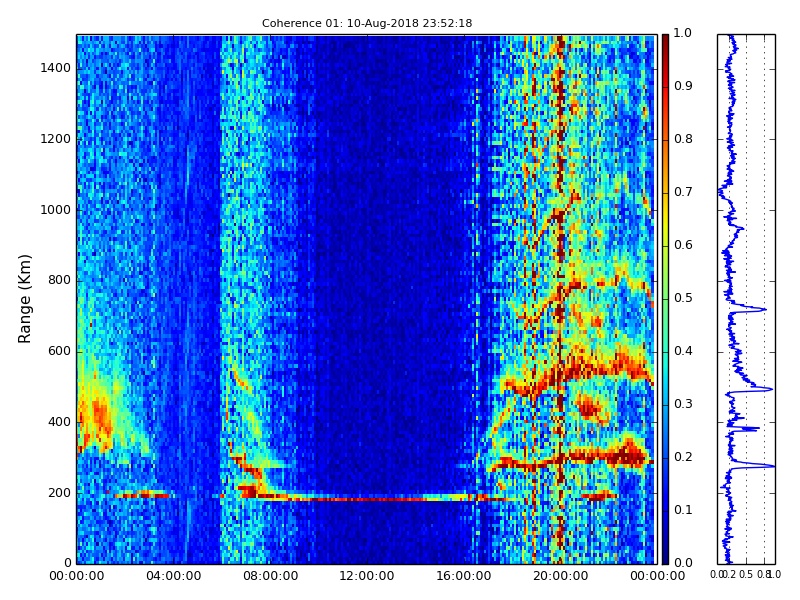Click the 0.5 colorbar tick label
Viewport: 800px width, 600px height.
(683, 298)
